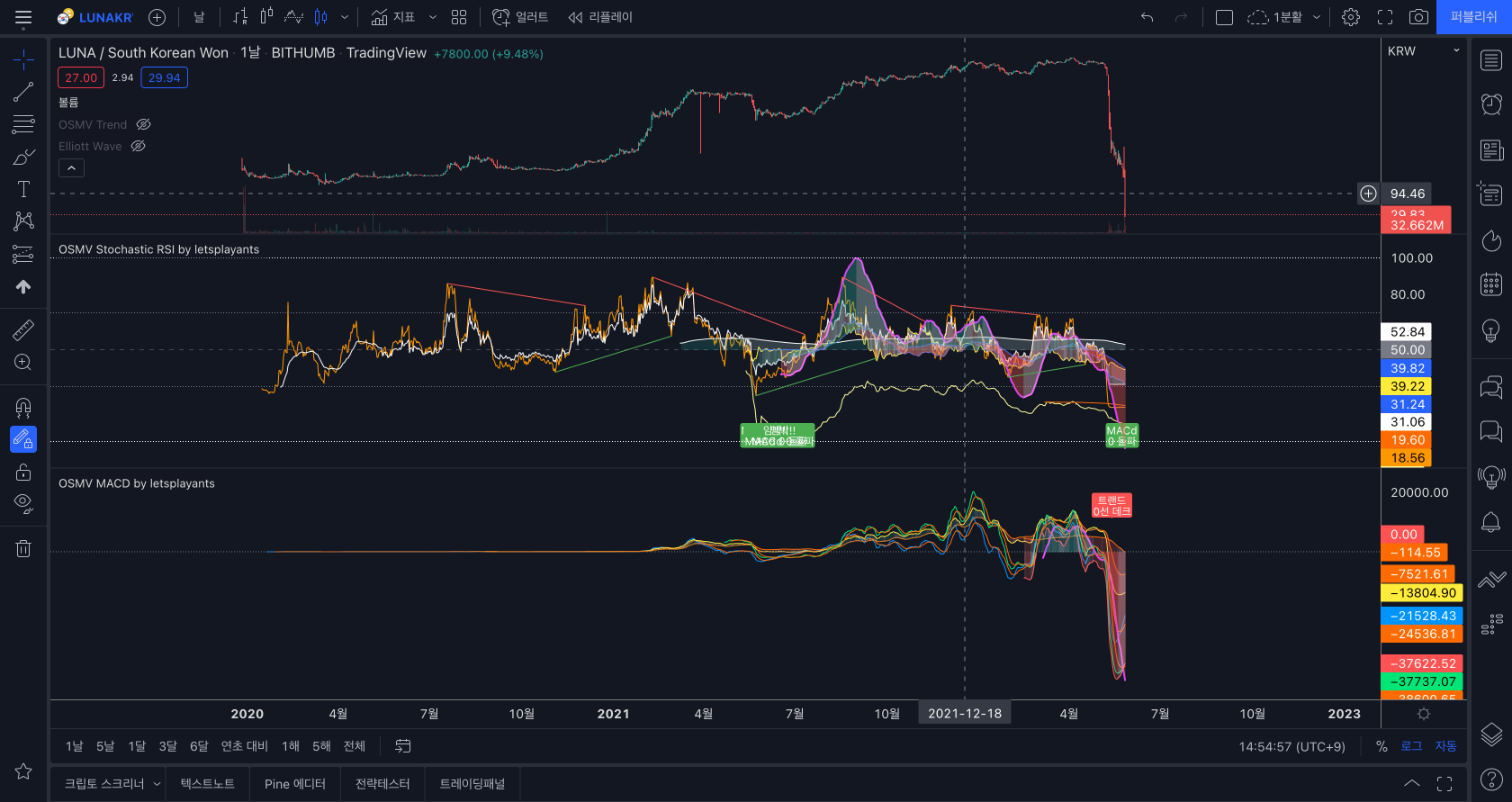Open the indicator templates grid icon
1512x802 pixels.
coord(459,17)
